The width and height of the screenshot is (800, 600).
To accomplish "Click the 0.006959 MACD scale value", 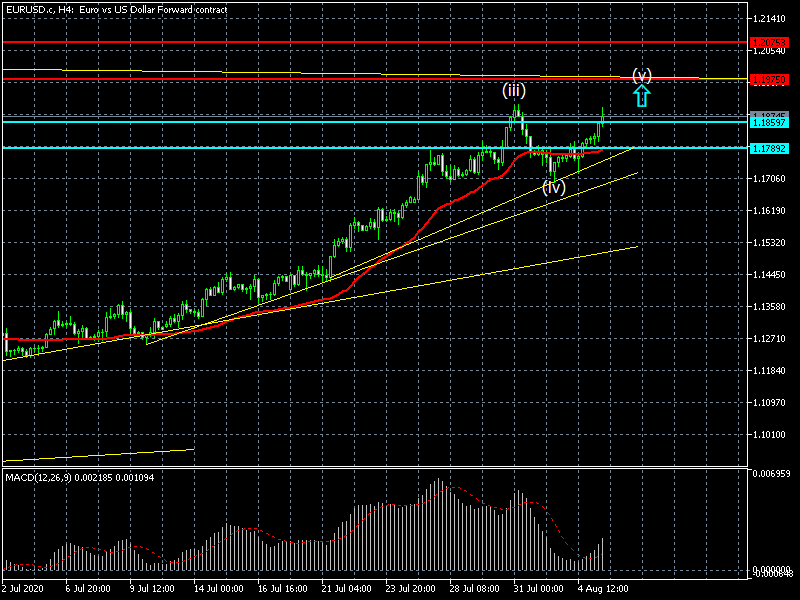I will click(x=773, y=473).
